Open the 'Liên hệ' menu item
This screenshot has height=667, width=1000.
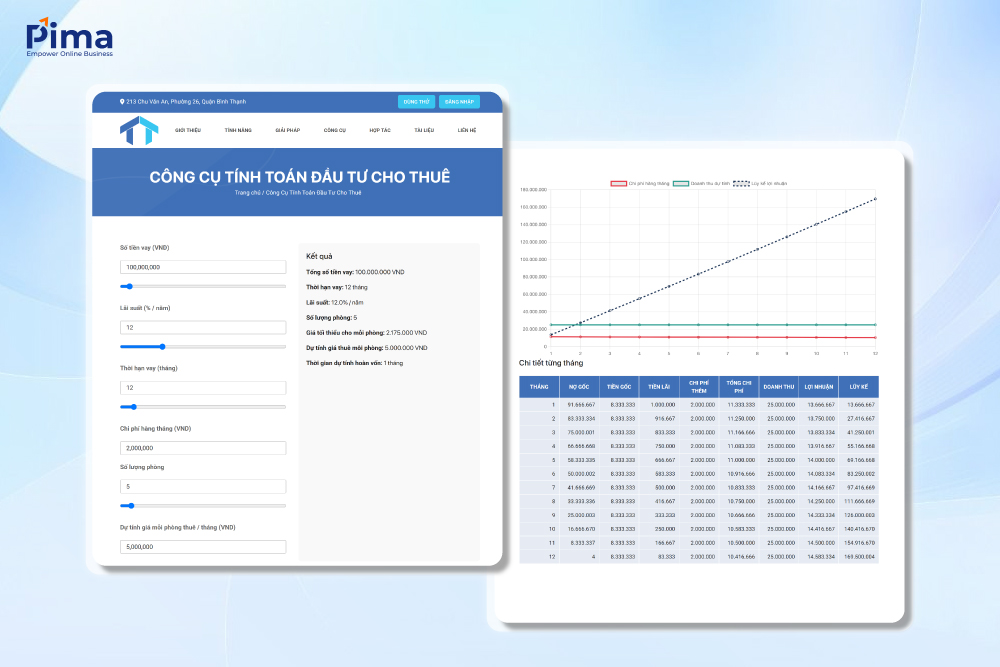pos(467,130)
